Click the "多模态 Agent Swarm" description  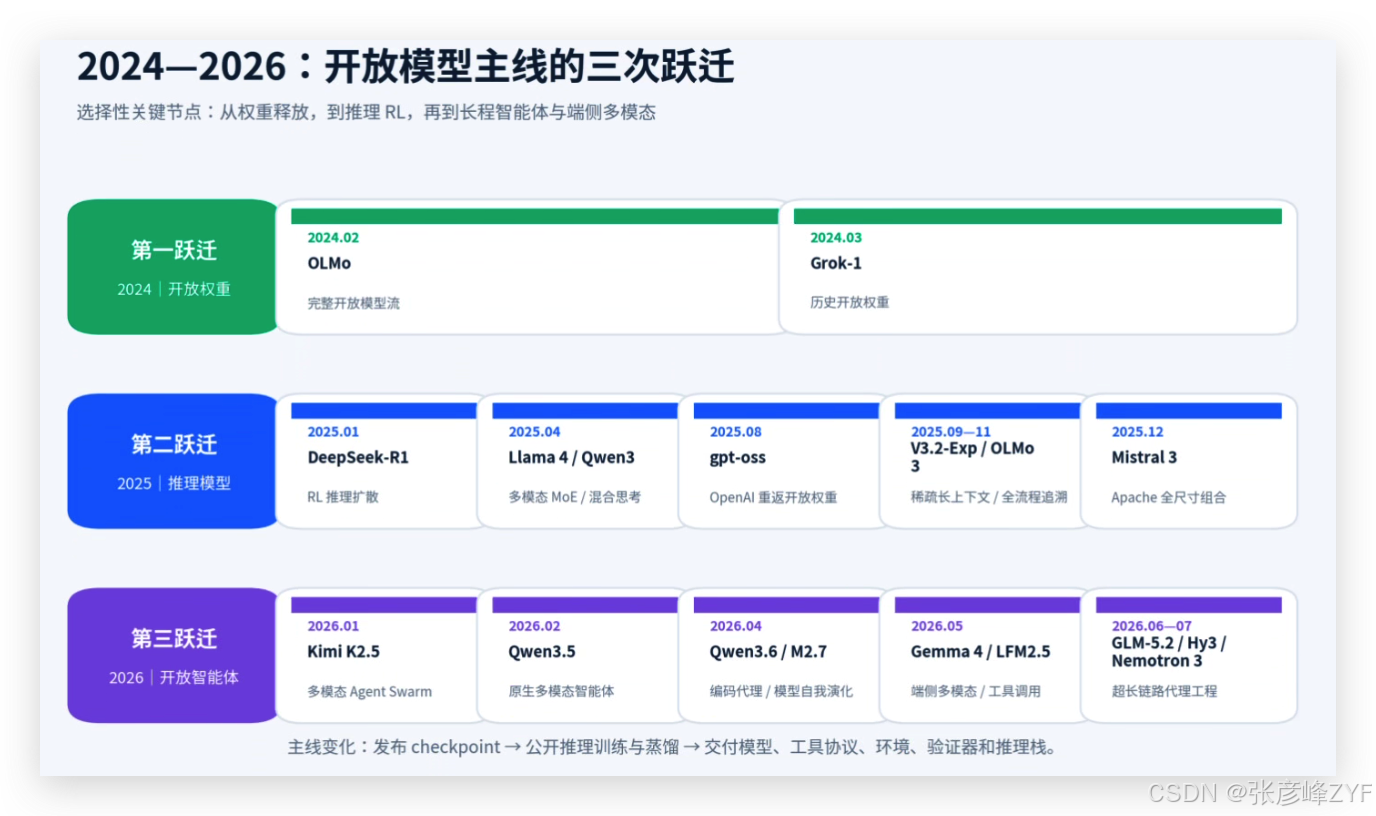click(x=370, y=691)
